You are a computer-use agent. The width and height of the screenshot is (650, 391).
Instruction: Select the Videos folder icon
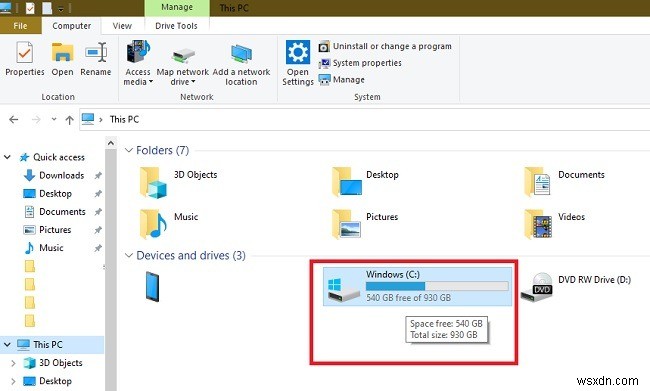coord(538,224)
